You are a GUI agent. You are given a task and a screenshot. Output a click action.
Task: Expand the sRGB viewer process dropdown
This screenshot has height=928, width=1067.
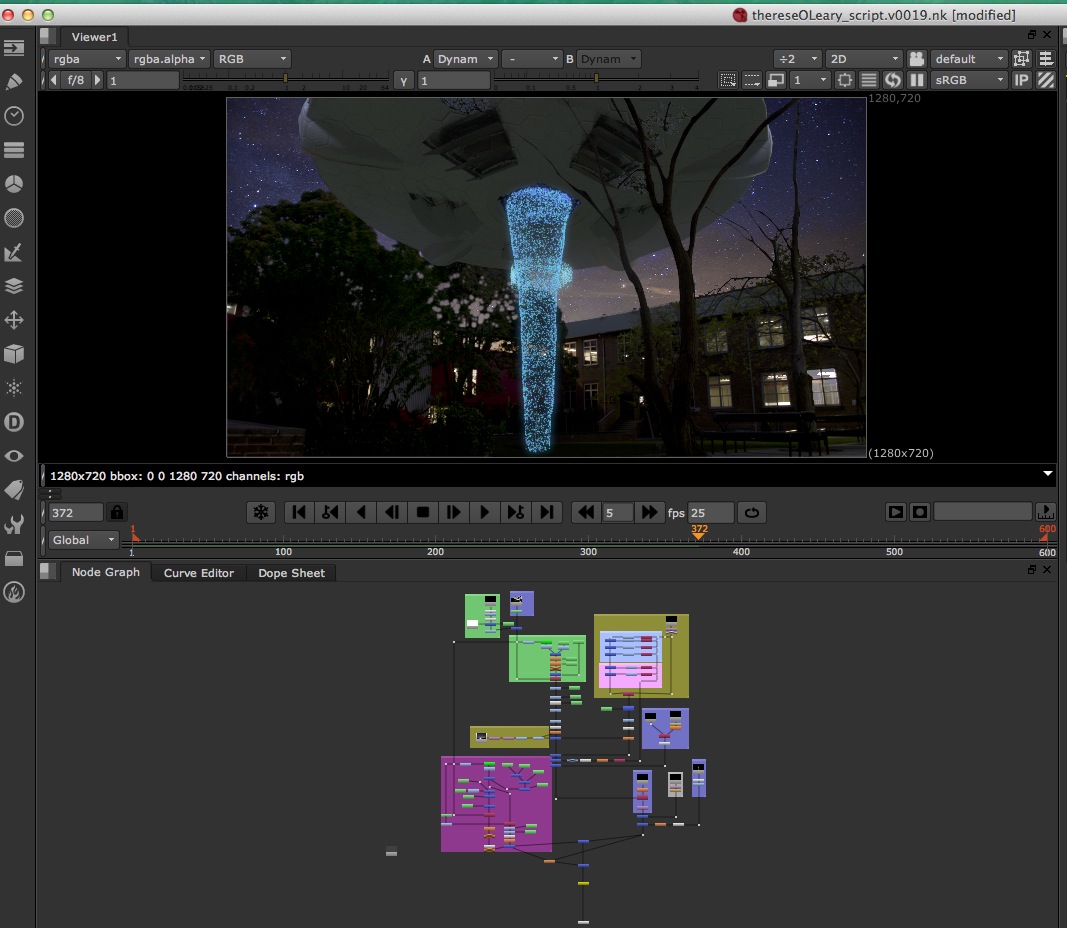tap(969, 80)
